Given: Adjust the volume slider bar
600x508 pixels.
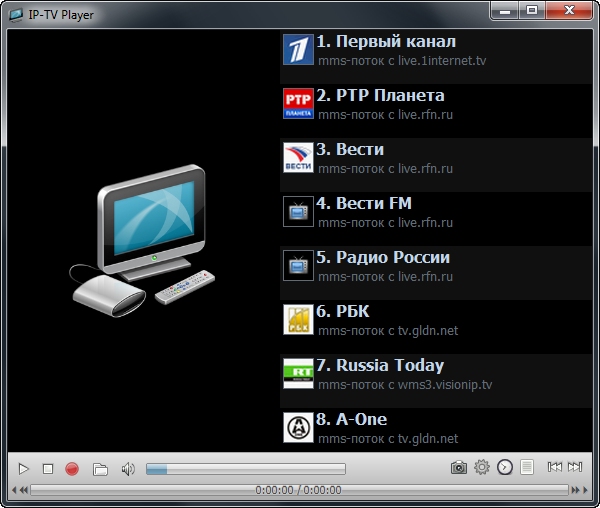Looking at the screenshot, I should (x=245, y=468).
